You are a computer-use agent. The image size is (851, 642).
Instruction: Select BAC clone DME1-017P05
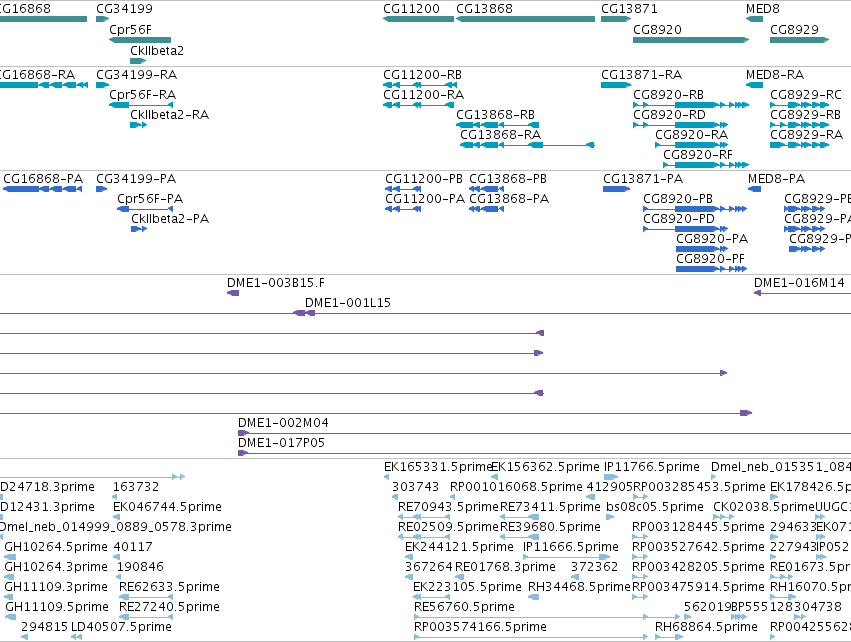pyautogui.click(x=544, y=453)
